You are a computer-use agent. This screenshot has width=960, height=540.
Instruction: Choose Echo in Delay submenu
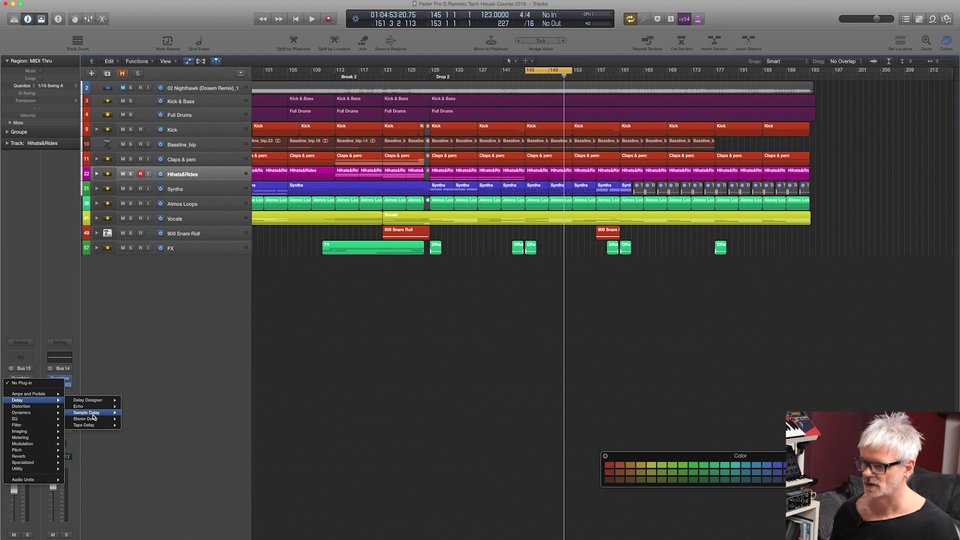(x=92, y=406)
